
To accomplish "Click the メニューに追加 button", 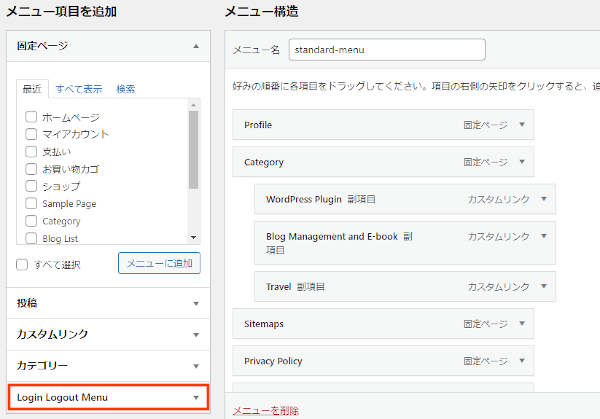I will click(x=159, y=263).
